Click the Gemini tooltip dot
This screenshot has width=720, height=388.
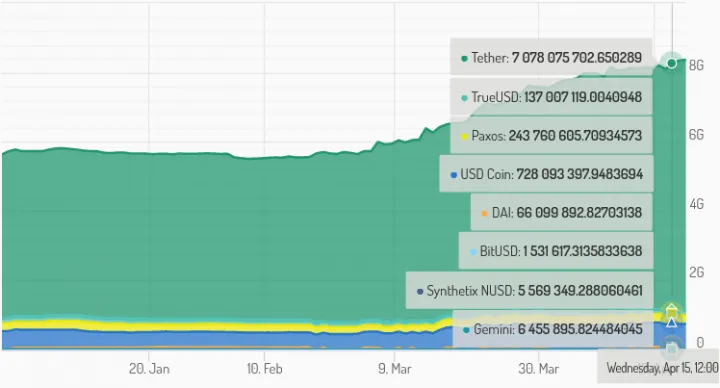(x=467, y=330)
